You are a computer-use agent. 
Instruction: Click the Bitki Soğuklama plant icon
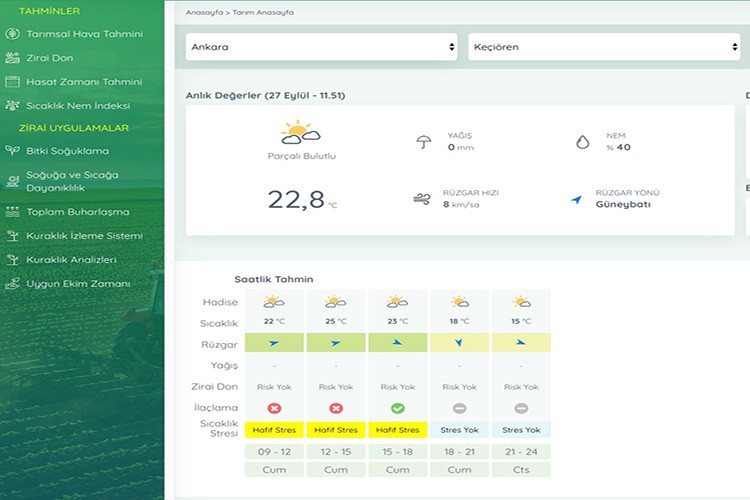[12, 151]
